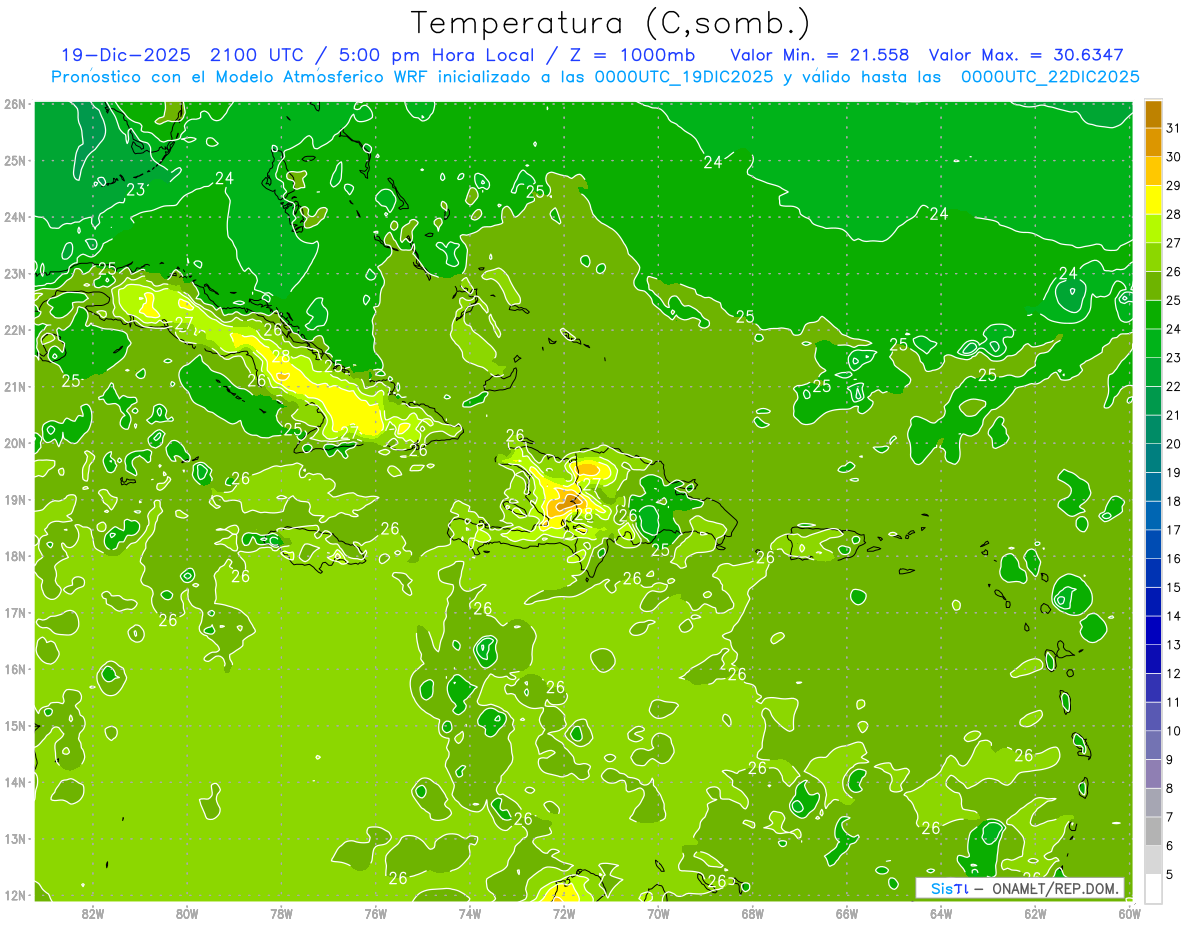Select the '0000UTC_19DIC2025' initialization timestamp
This screenshot has height=927, width=1200.
[684, 77]
